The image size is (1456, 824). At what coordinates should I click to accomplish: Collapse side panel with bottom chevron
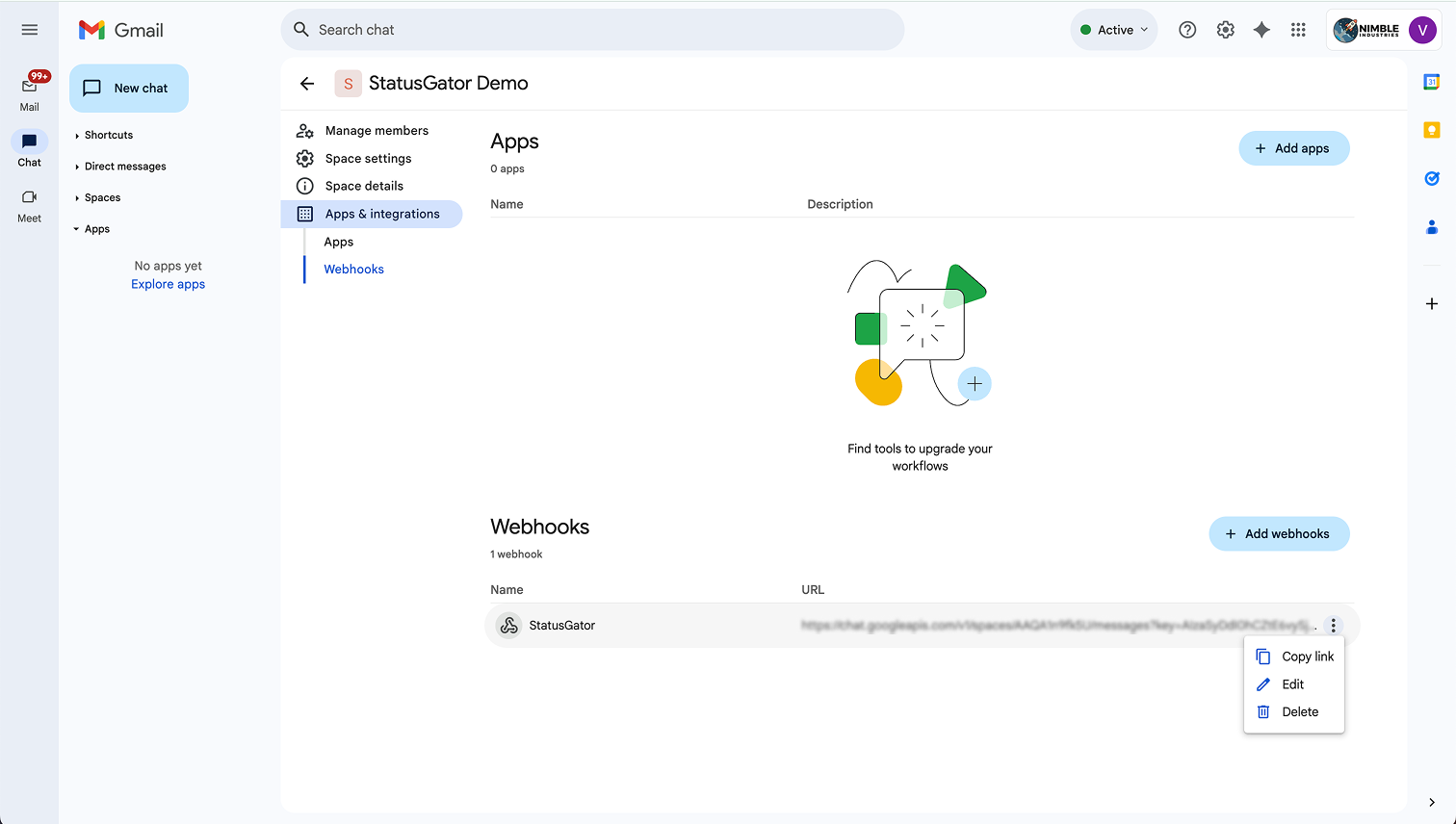[1432, 803]
